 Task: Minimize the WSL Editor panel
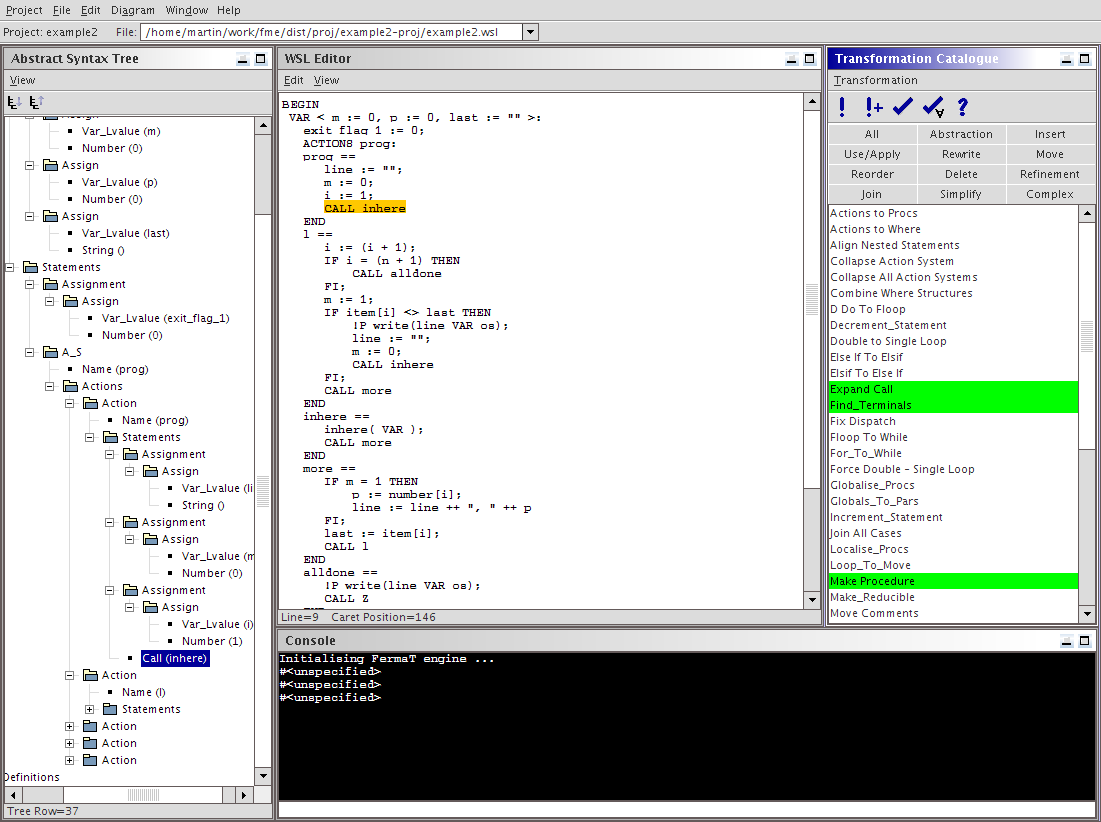coord(791,59)
